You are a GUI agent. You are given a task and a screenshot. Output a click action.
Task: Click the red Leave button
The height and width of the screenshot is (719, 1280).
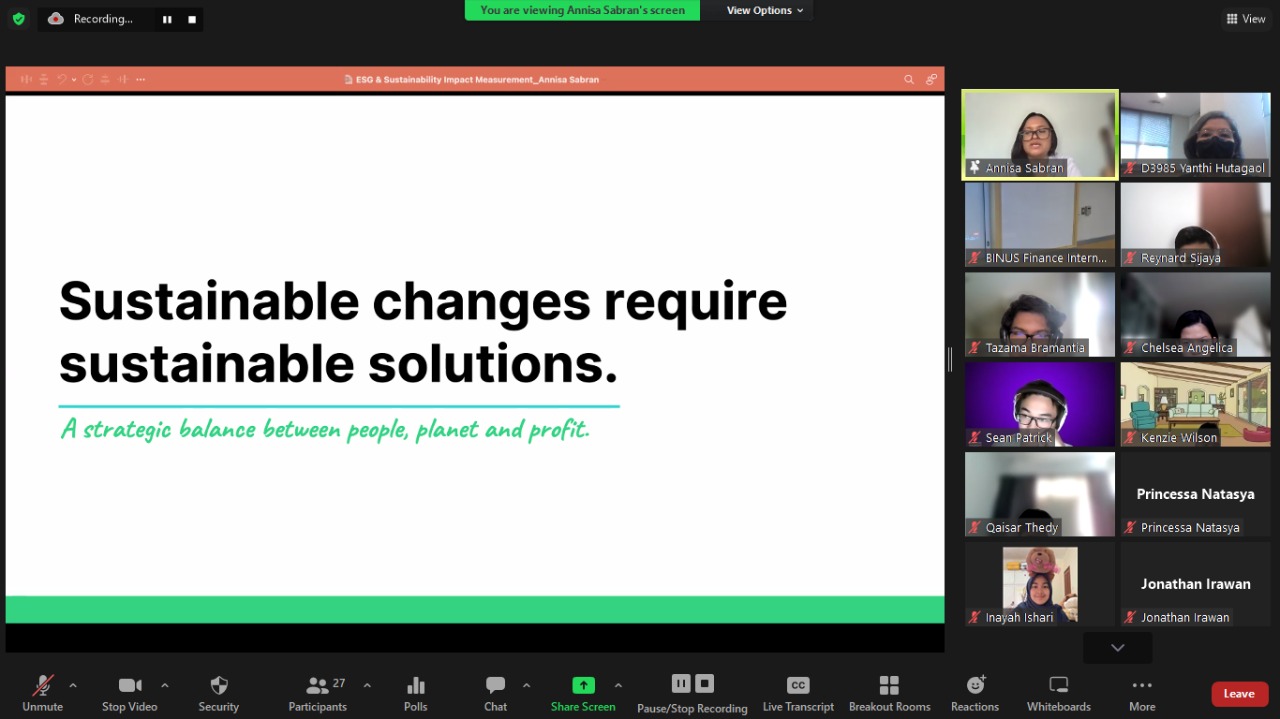[x=1239, y=694]
